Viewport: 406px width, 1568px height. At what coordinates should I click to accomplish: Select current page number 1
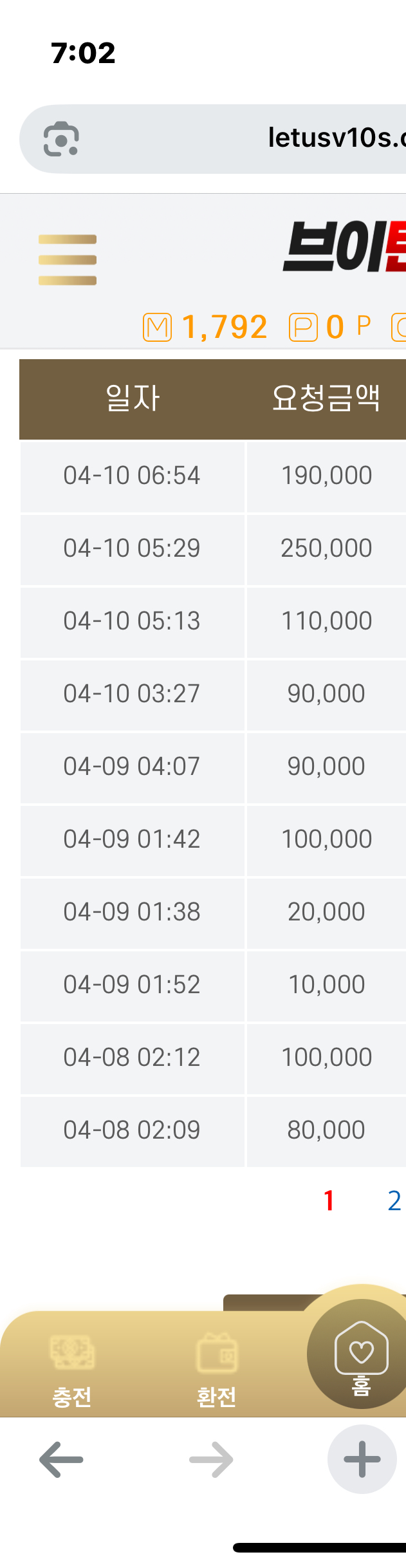[x=329, y=1201]
